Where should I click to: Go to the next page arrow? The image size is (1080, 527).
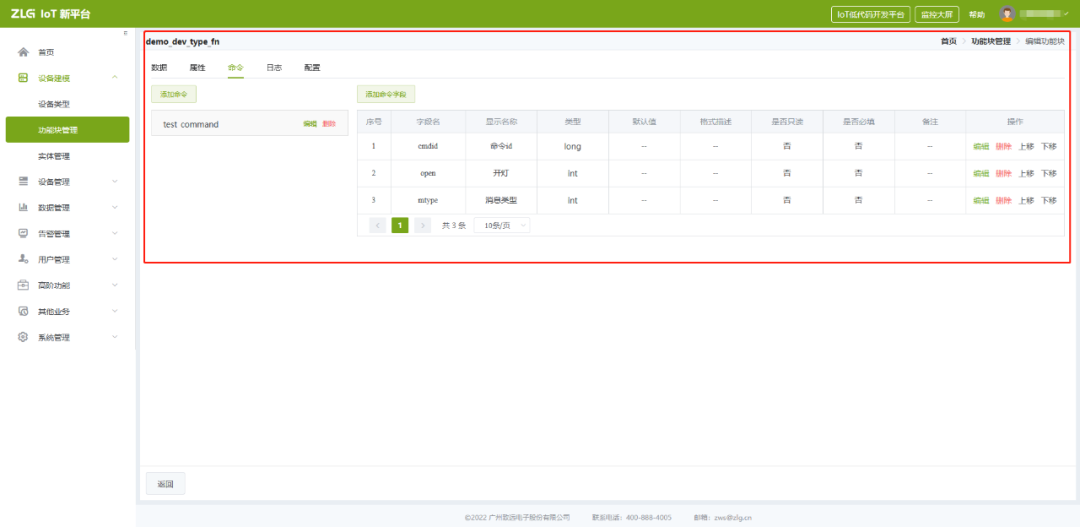[x=423, y=225]
